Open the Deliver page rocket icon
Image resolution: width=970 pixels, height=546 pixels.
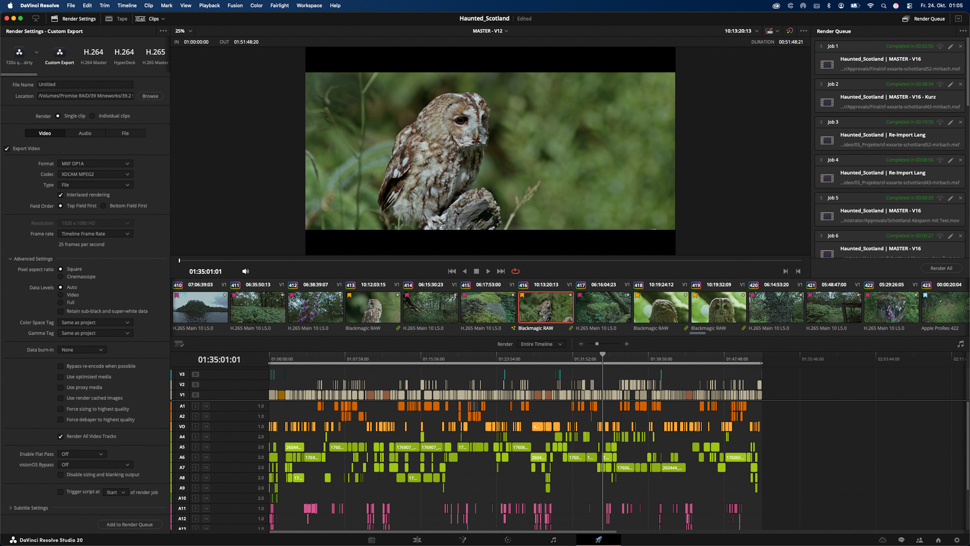598,540
